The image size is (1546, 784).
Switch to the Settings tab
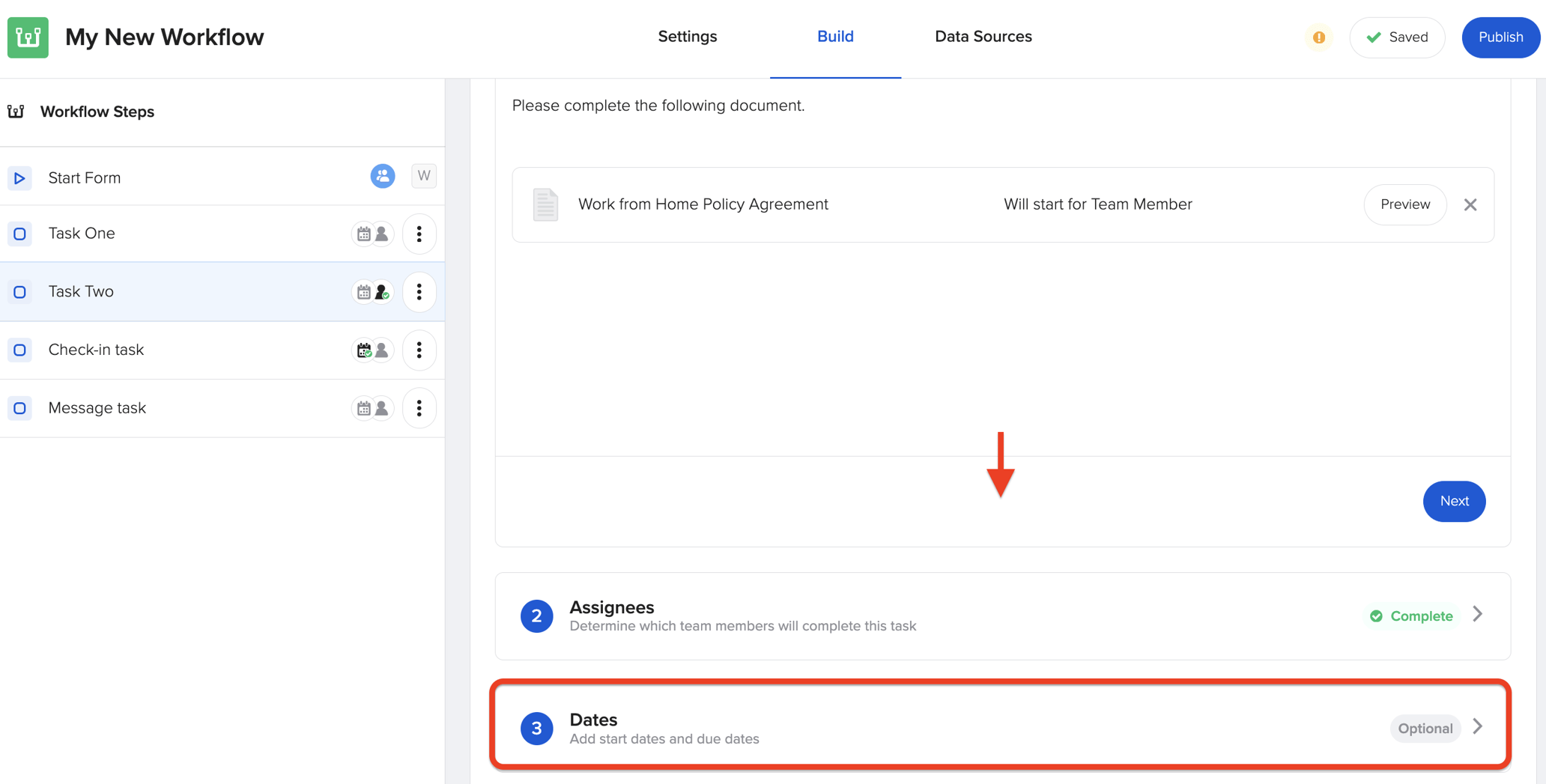click(687, 36)
